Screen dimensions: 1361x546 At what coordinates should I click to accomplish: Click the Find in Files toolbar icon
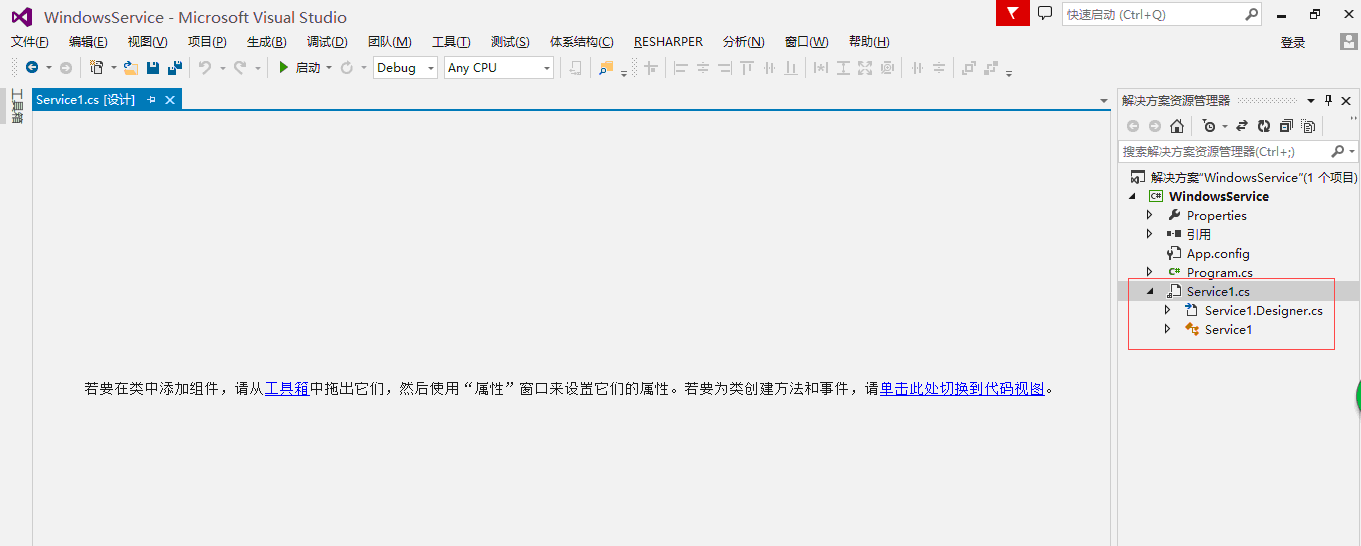pos(606,67)
